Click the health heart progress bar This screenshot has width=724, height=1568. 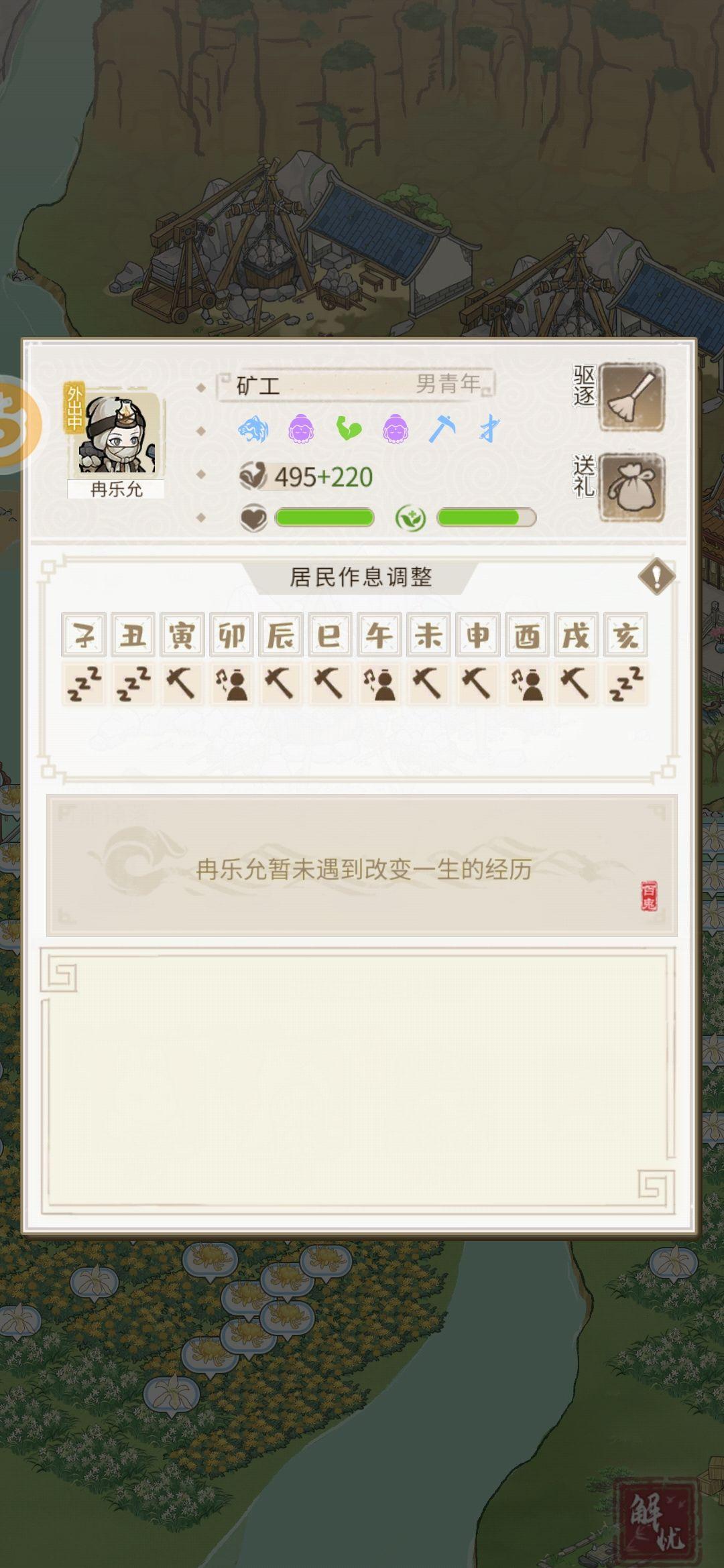pos(324,517)
